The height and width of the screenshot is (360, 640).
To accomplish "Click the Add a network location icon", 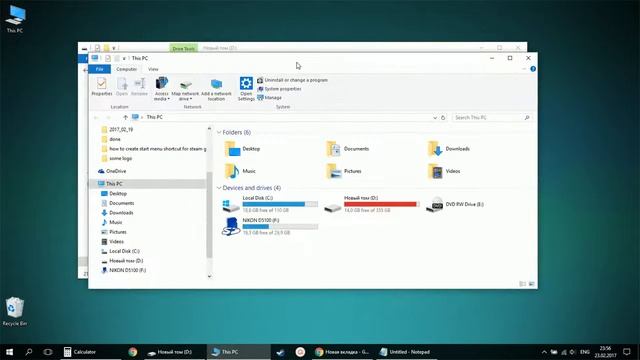I will click(x=216, y=90).
